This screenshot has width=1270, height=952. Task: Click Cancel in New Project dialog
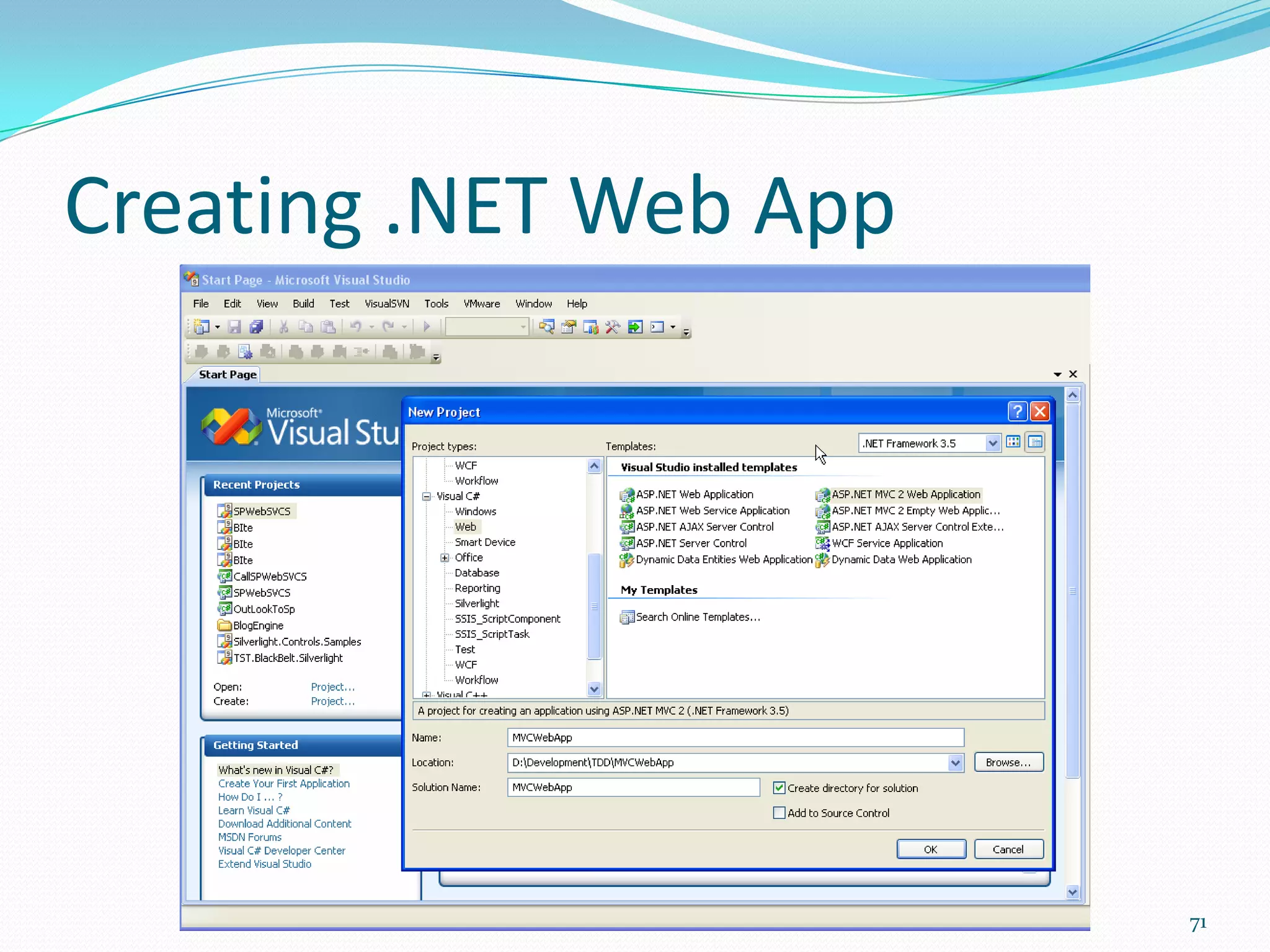[x=1008, y=849]
